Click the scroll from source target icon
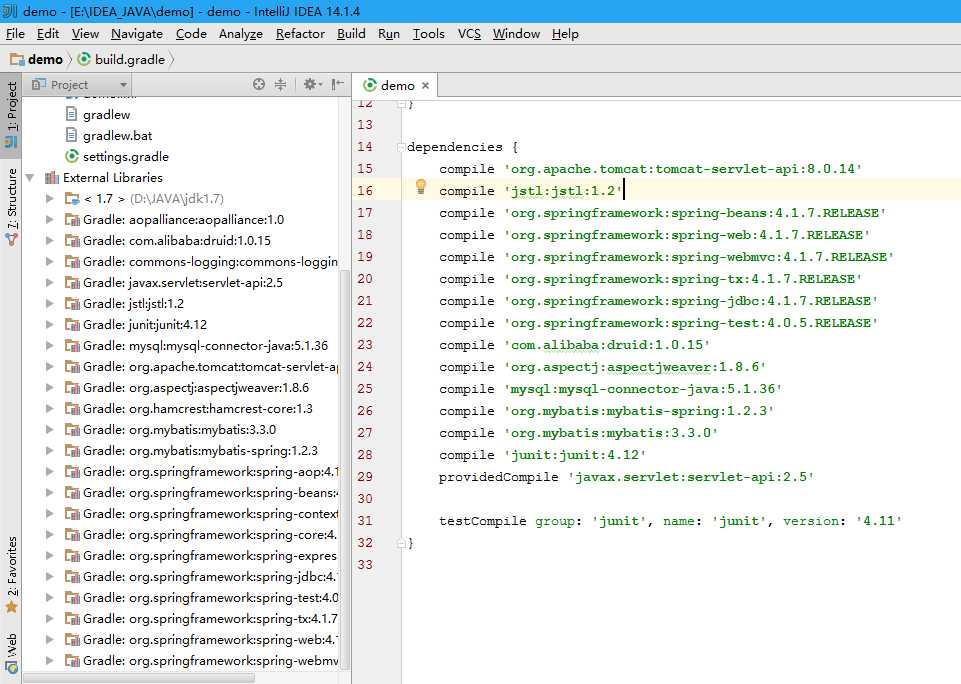 [259, 85]
